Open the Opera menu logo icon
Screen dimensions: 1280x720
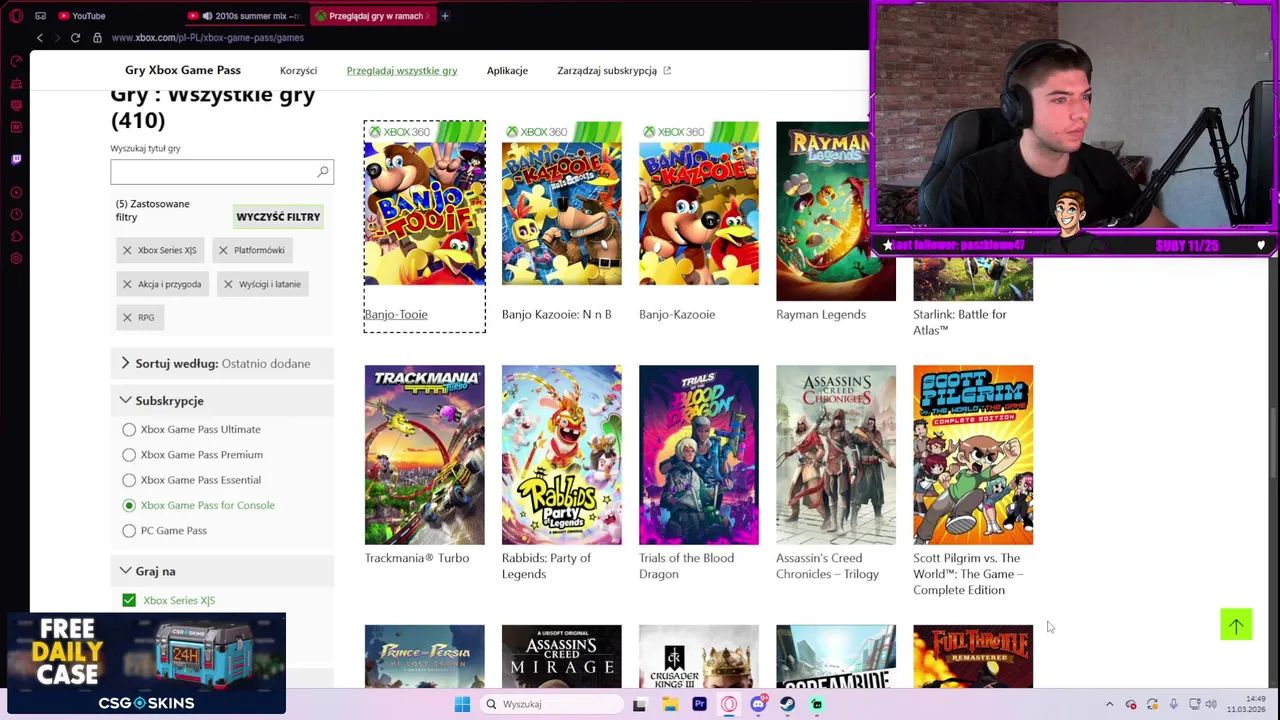(x=16, y=16)
